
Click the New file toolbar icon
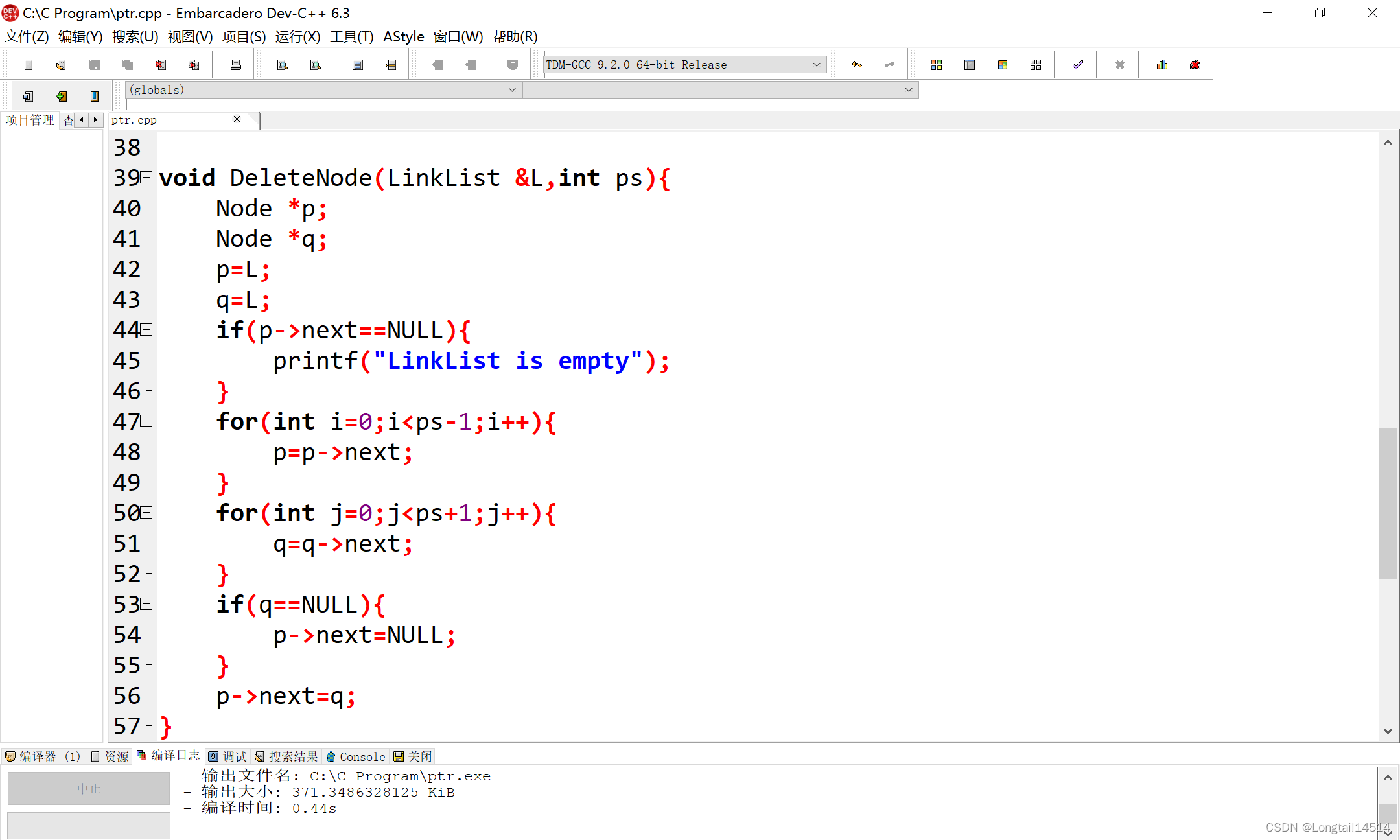pyautogui.click(x=29, y=65)
